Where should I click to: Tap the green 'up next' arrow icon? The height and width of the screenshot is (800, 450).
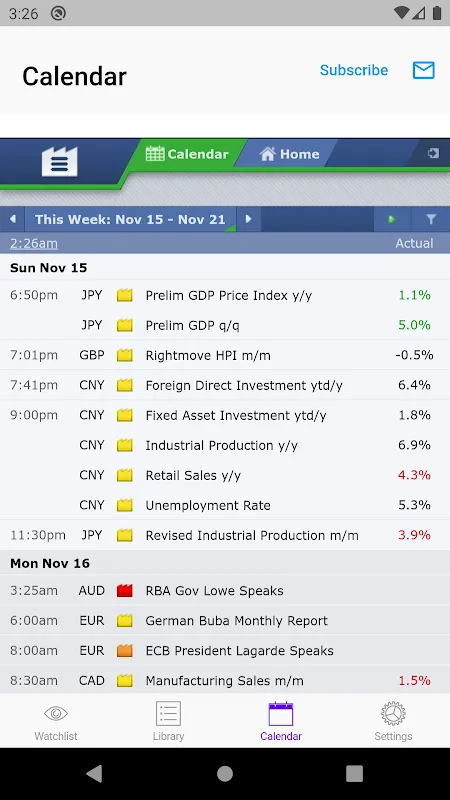392,219
